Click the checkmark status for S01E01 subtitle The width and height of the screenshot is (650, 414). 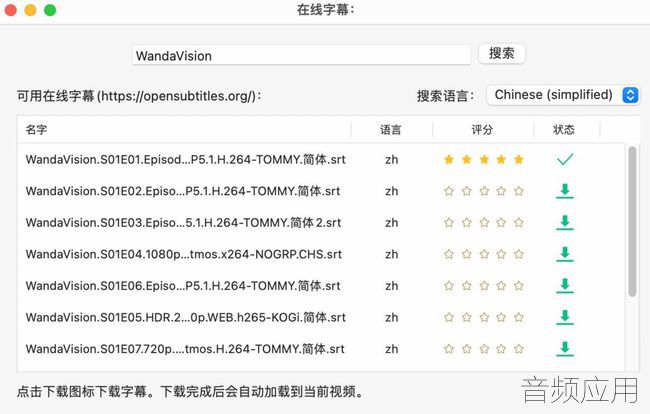(x=565, y=159)
